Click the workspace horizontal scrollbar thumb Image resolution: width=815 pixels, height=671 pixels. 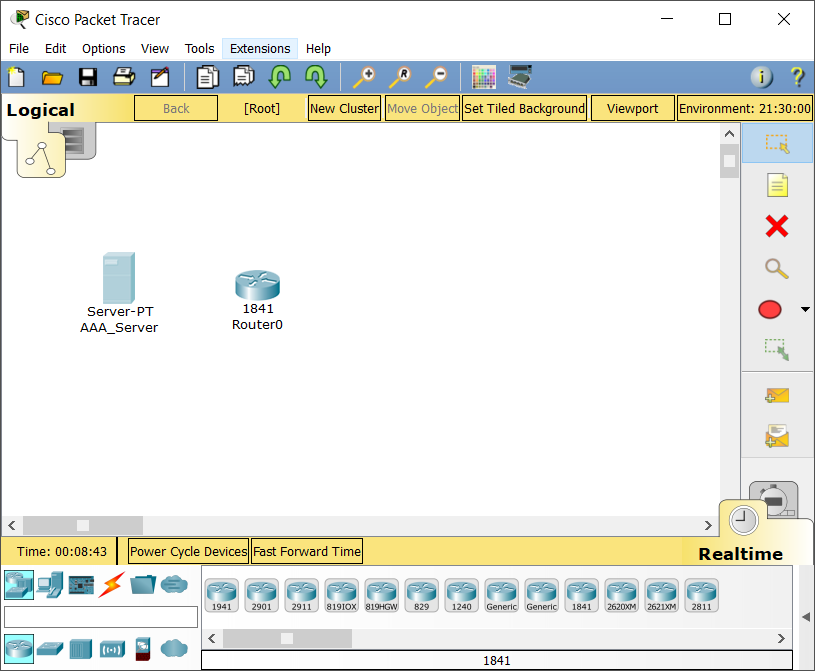tap(83, 525)
